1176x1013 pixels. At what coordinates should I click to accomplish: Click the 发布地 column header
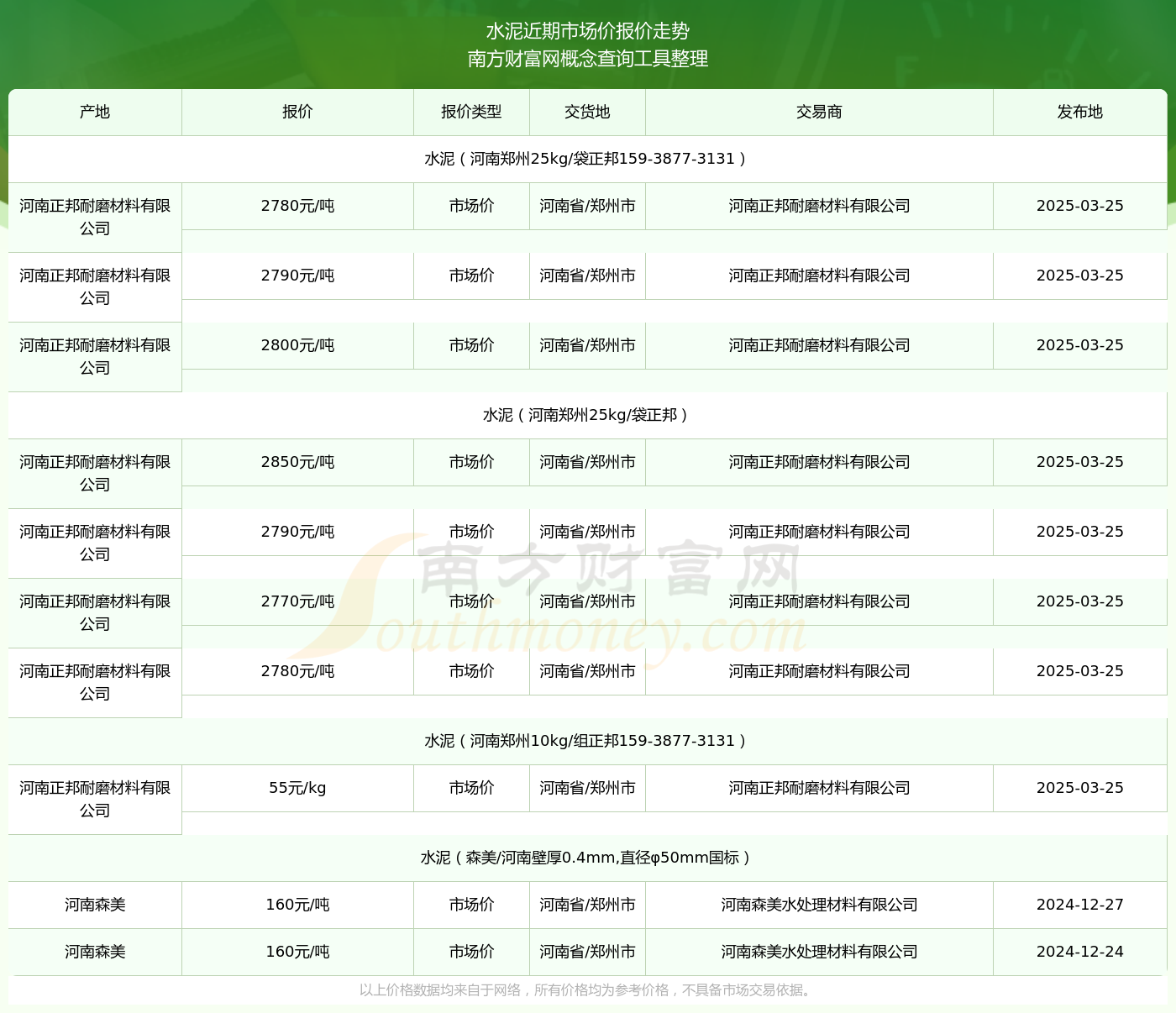coord(1080,112)
